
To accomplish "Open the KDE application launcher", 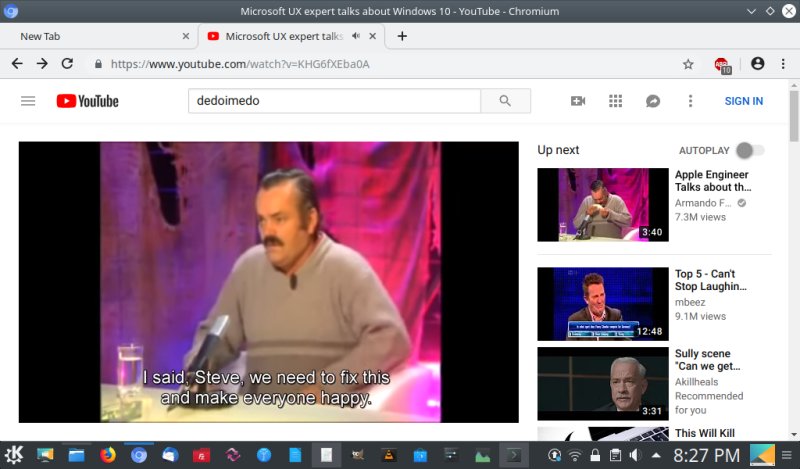I will (x=14, y=455).
